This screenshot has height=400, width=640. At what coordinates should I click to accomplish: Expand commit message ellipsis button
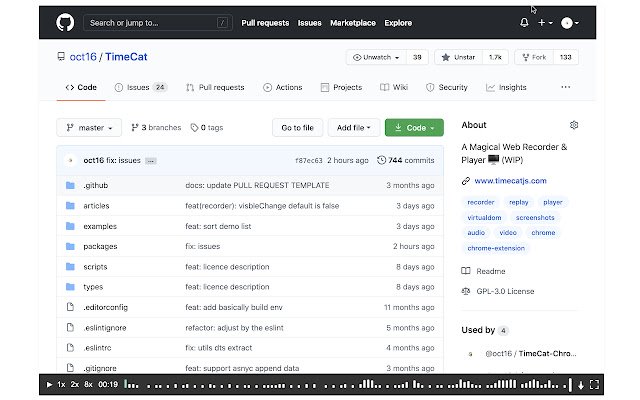(x=151, y=161)
